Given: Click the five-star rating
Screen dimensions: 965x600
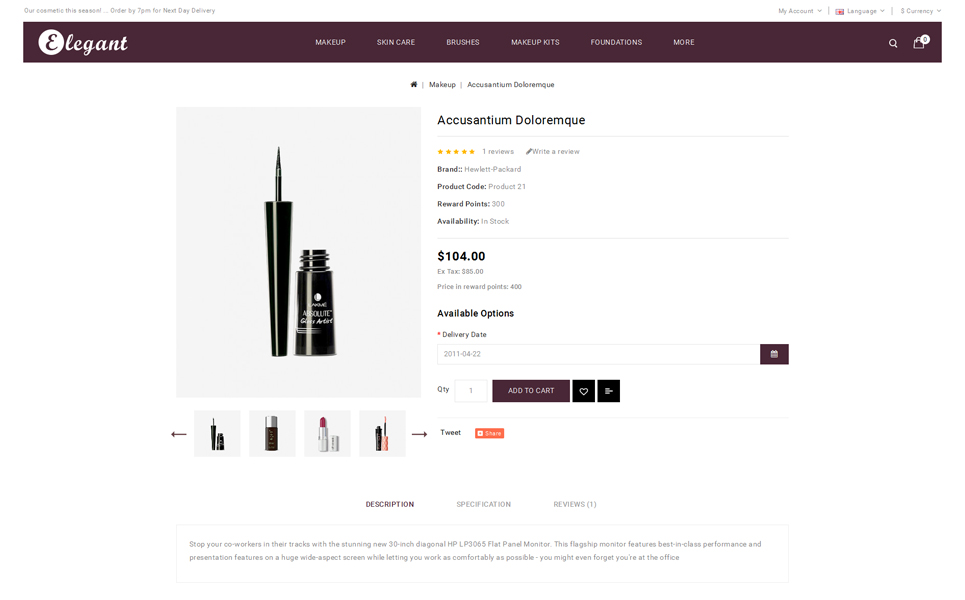Looking at the screenshot, I should coord(456,151).
